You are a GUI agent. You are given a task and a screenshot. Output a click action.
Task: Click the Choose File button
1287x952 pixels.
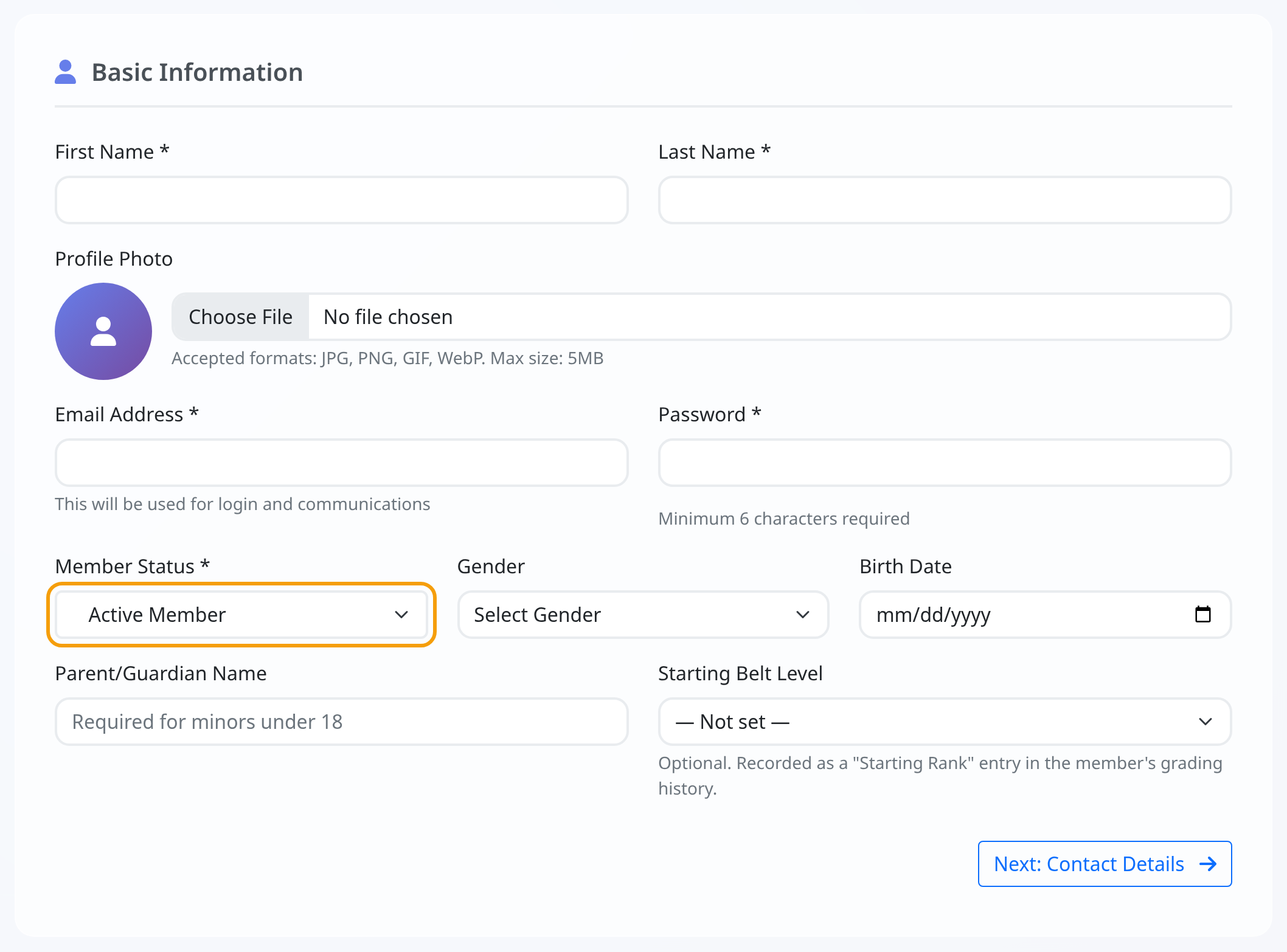(240, 317)
